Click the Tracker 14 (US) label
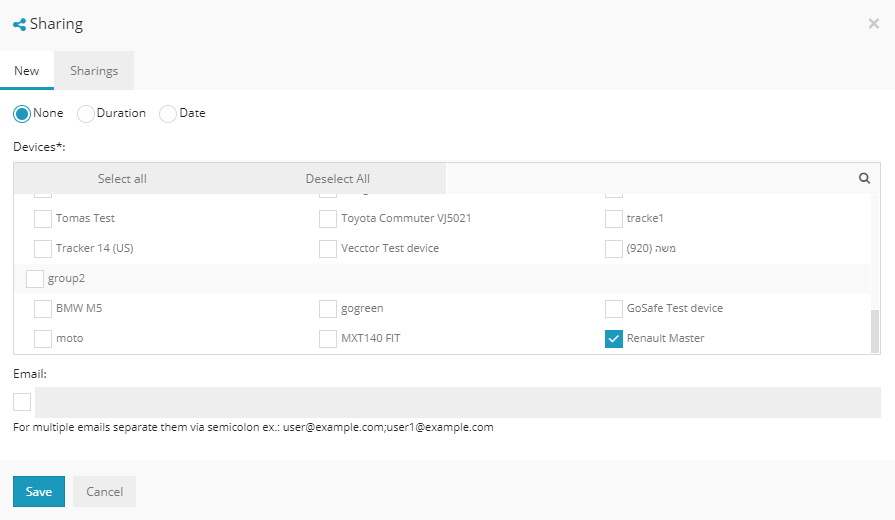 (95, 248)
